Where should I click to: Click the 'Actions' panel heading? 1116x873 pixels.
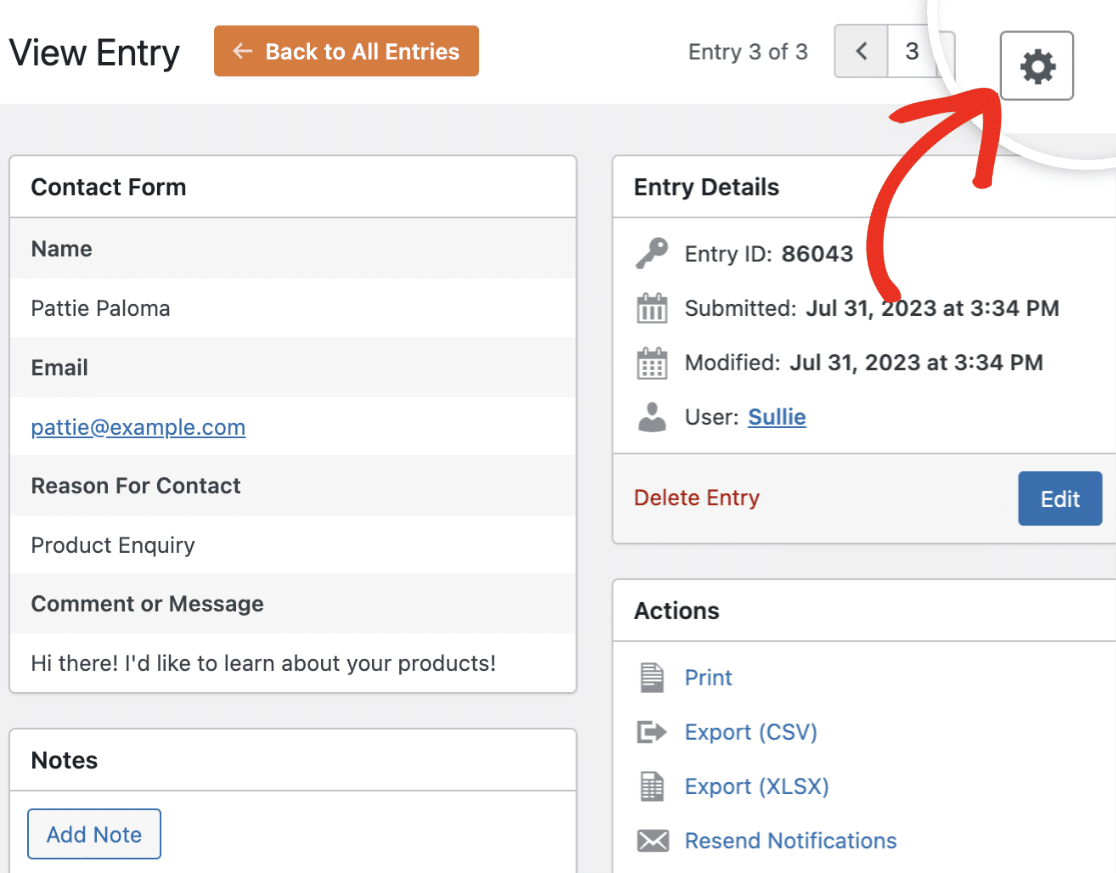click(x=676, y=610)
